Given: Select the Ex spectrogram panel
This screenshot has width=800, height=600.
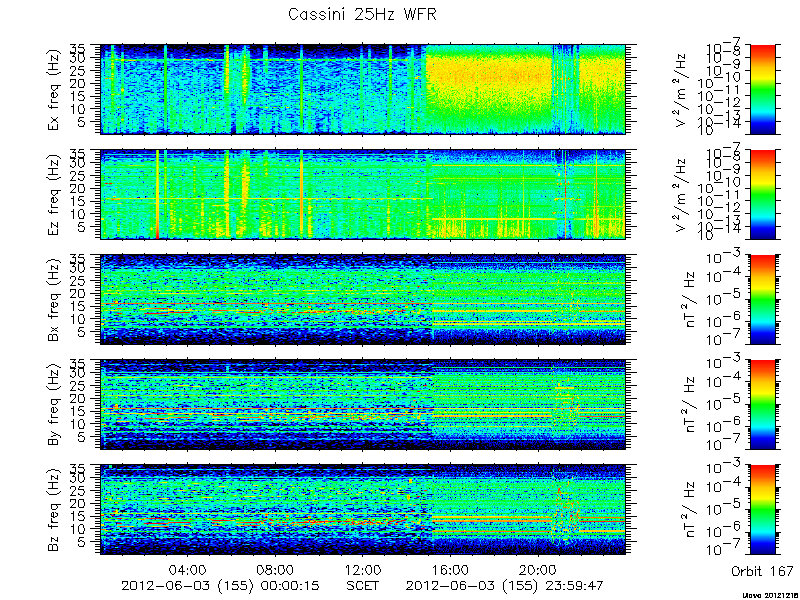Looking at the screenshot, I should pos(363,89).
